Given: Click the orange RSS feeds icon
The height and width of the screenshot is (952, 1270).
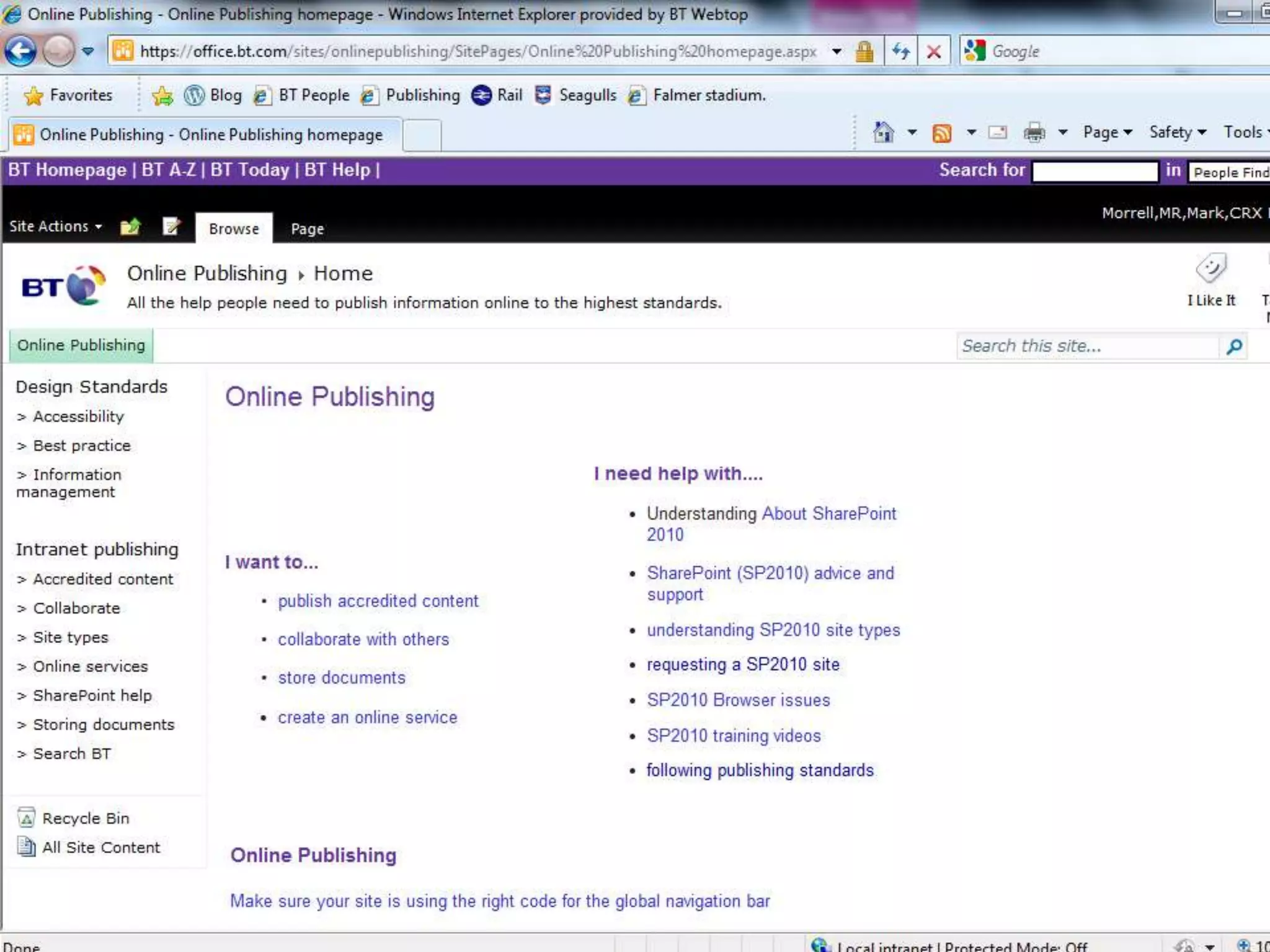Looking at the screenshot, I should pos(941,133).
